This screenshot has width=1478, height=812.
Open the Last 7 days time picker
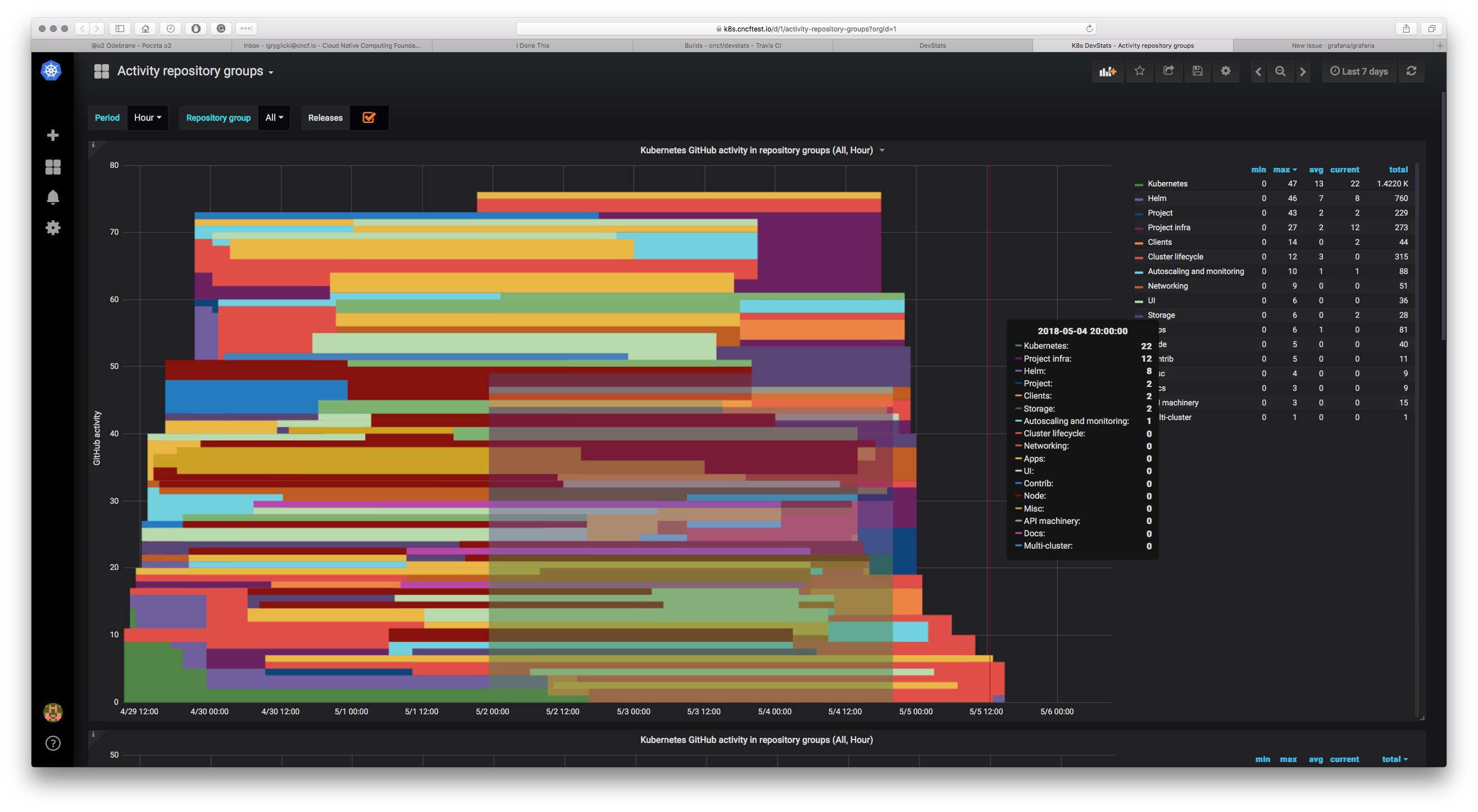pos(1359,71)
